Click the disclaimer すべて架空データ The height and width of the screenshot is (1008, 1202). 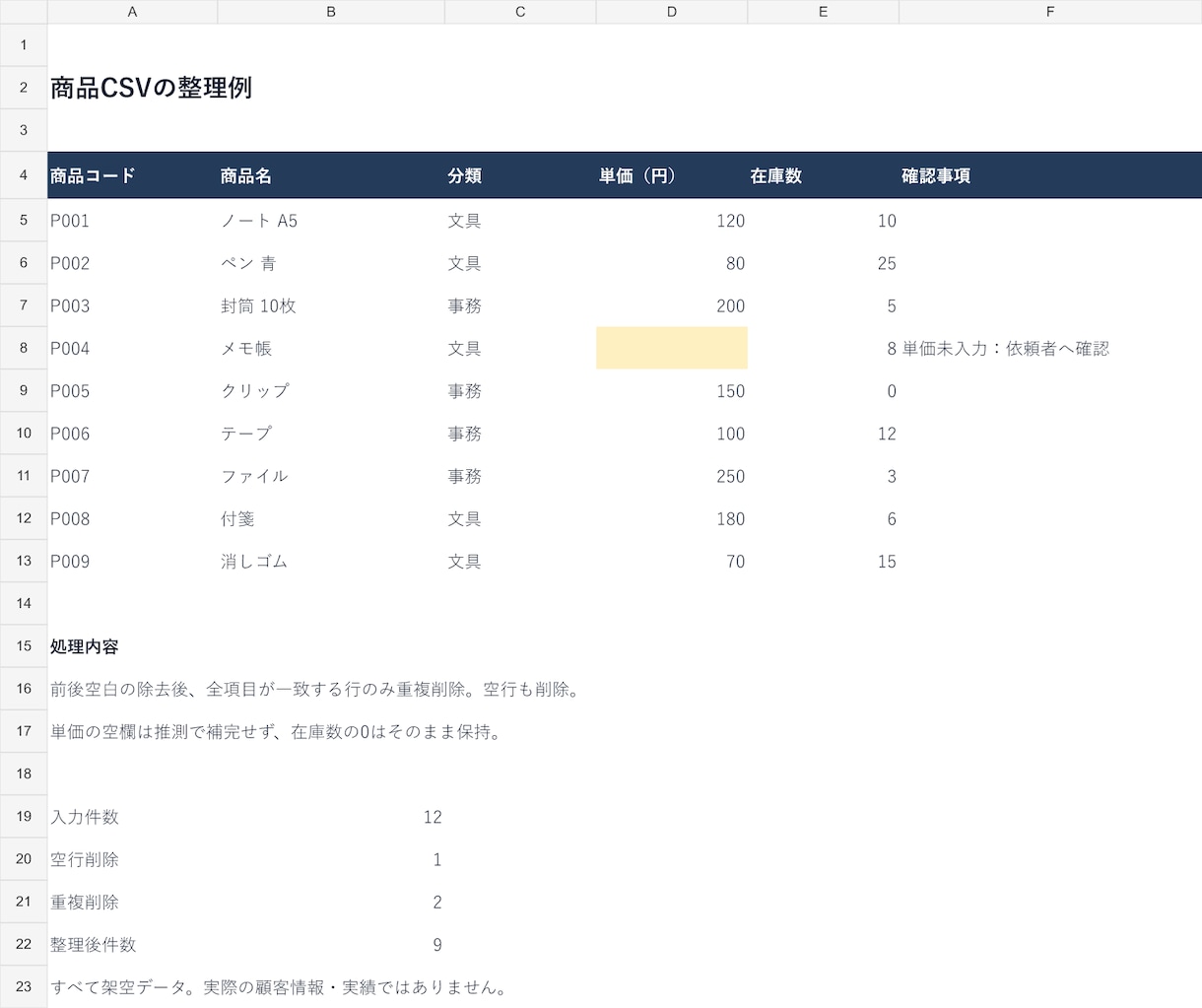279,986
